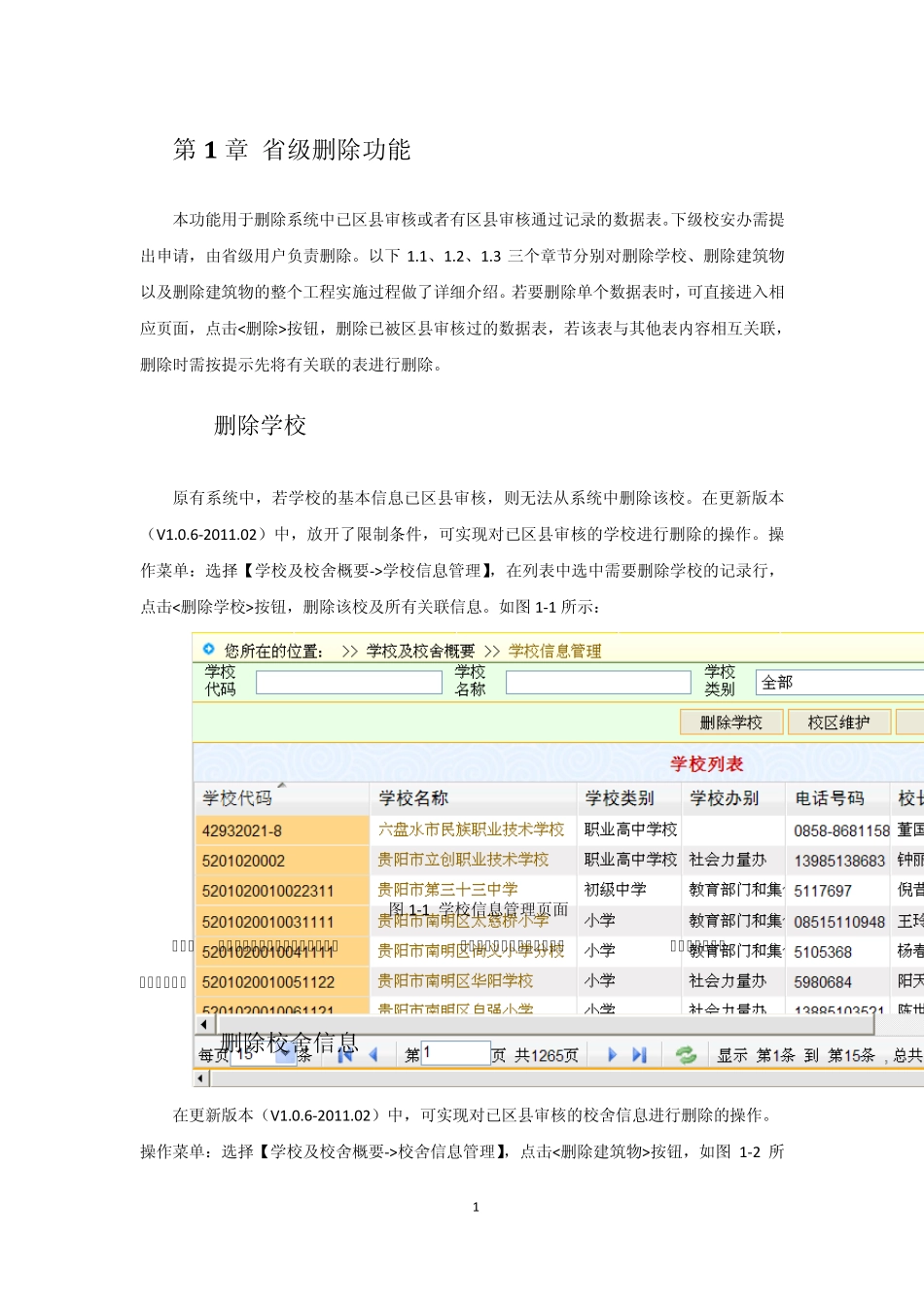Click 学校类别 column header
This screenshot has height=1307, width=924.
click(x=628, y=798)
